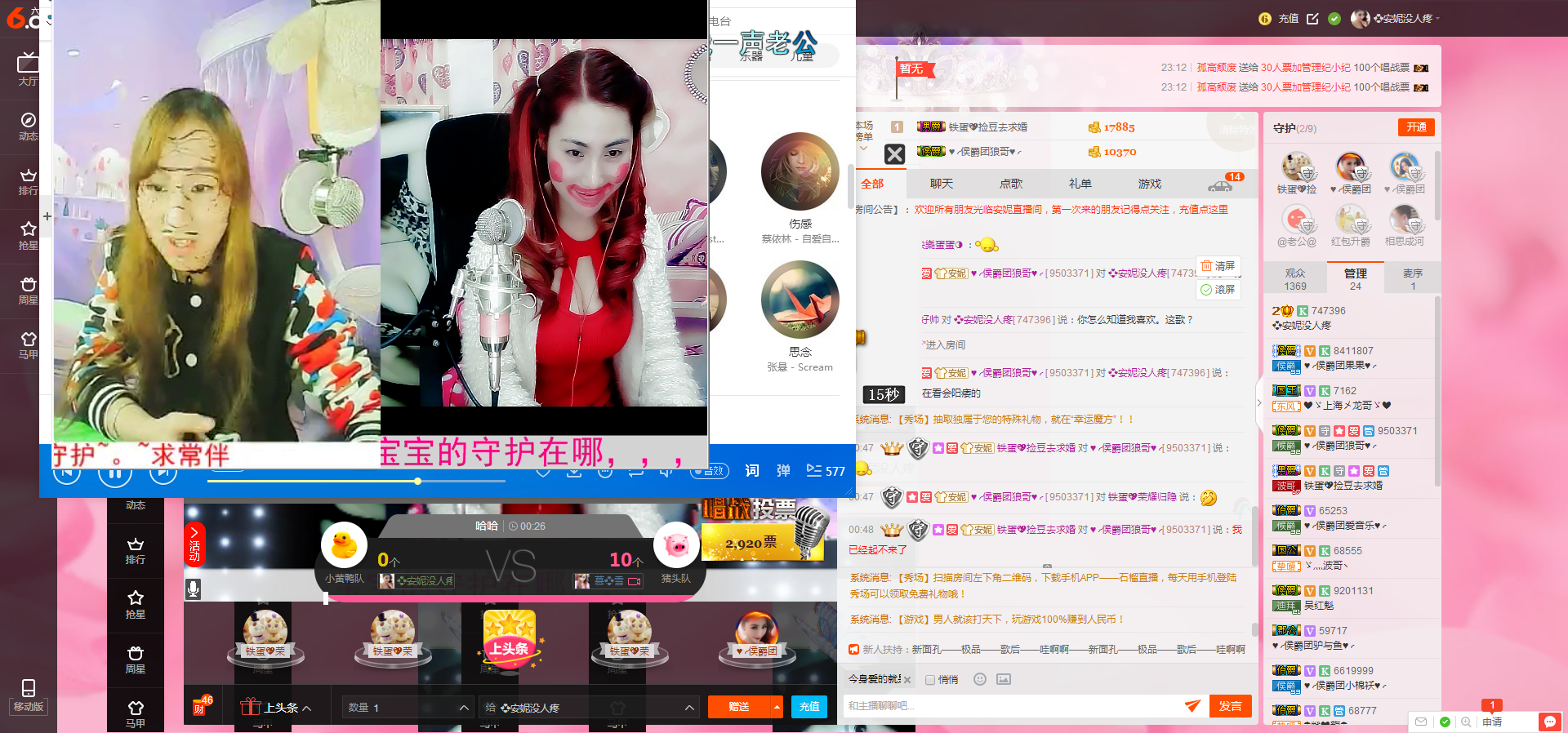
Task: Expand the red 活动 activity tab
Action: (194, 545)
